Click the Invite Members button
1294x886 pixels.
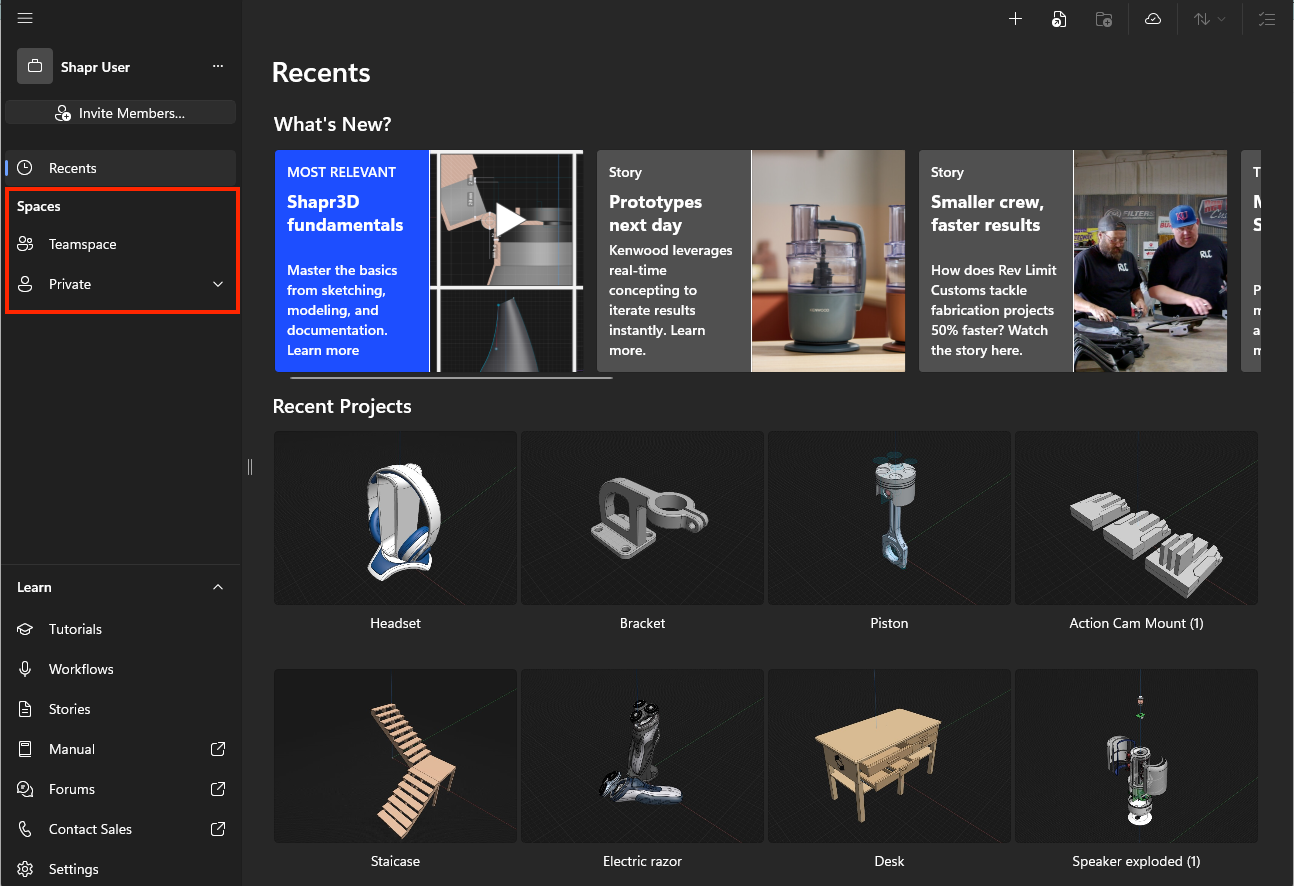tap(121, 113)
